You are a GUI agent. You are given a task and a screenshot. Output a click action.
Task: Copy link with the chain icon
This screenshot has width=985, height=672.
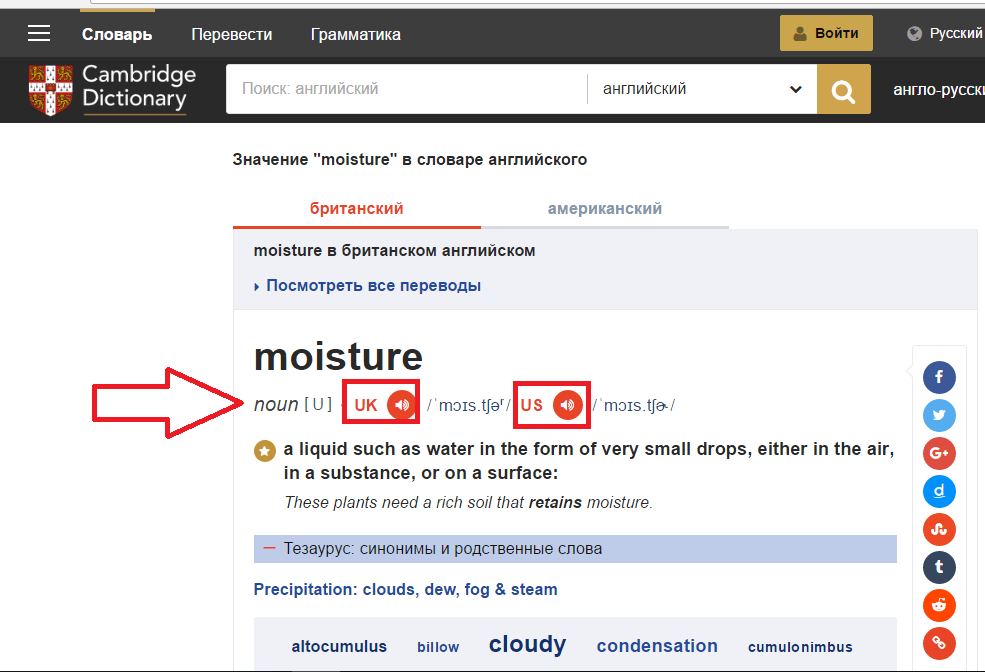tap(939, 643)
